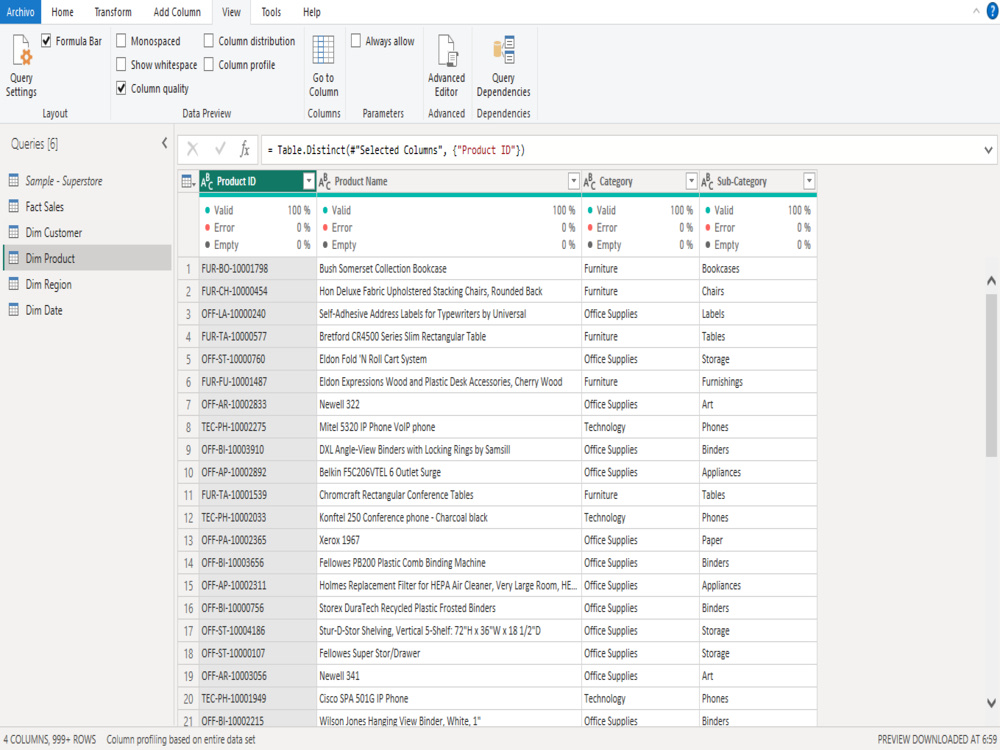This screenshot has width=1000, height=750.
Task: Switch to the Tools tab
Action: coord(271,12)
